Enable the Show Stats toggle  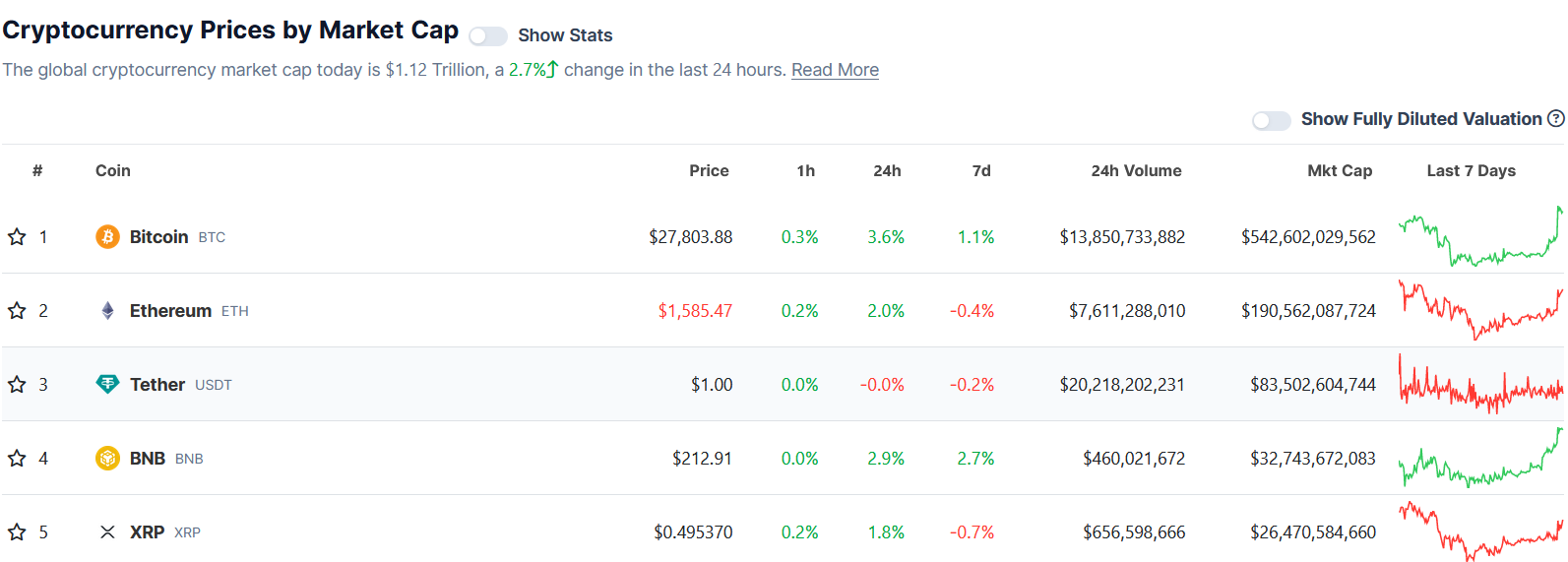tap(487, 36)
